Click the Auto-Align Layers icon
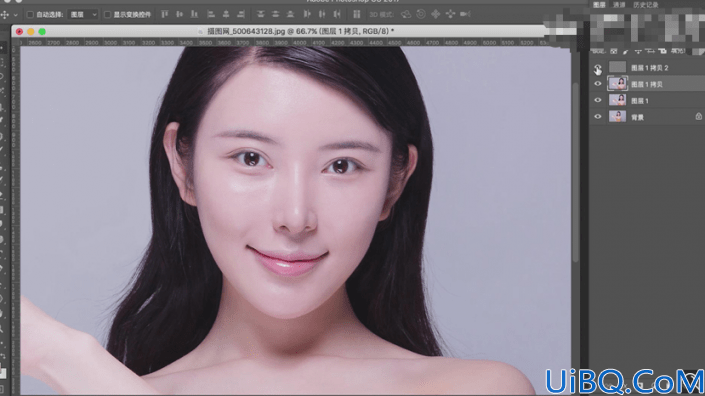This screenshot has height=396, width=705. [357, 14]
